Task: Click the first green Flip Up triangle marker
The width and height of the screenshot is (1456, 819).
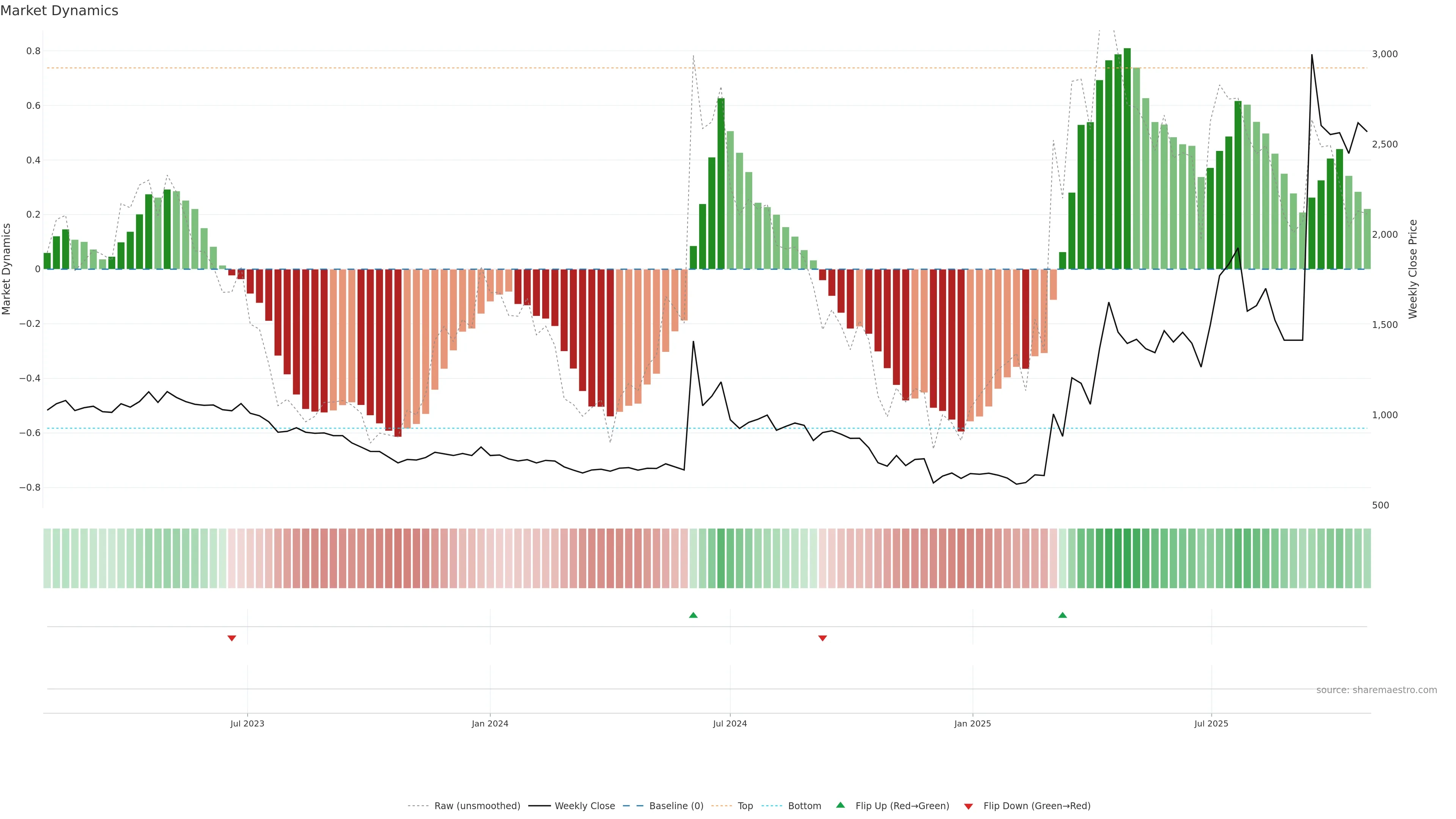Action: tap(693, 615)
